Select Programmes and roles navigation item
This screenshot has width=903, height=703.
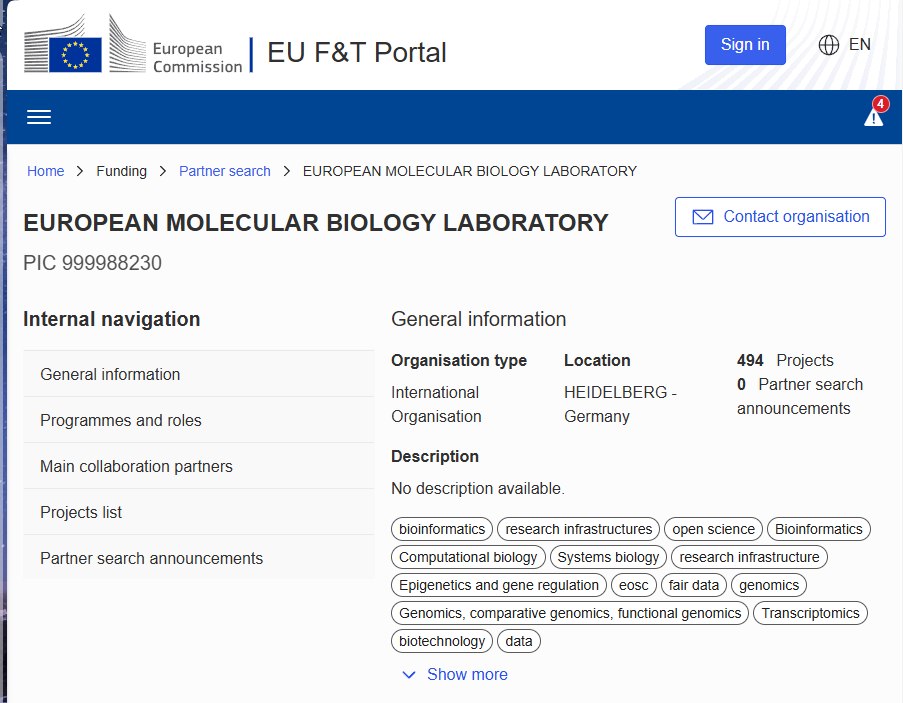pyautogui.click(x=199, y=420)
